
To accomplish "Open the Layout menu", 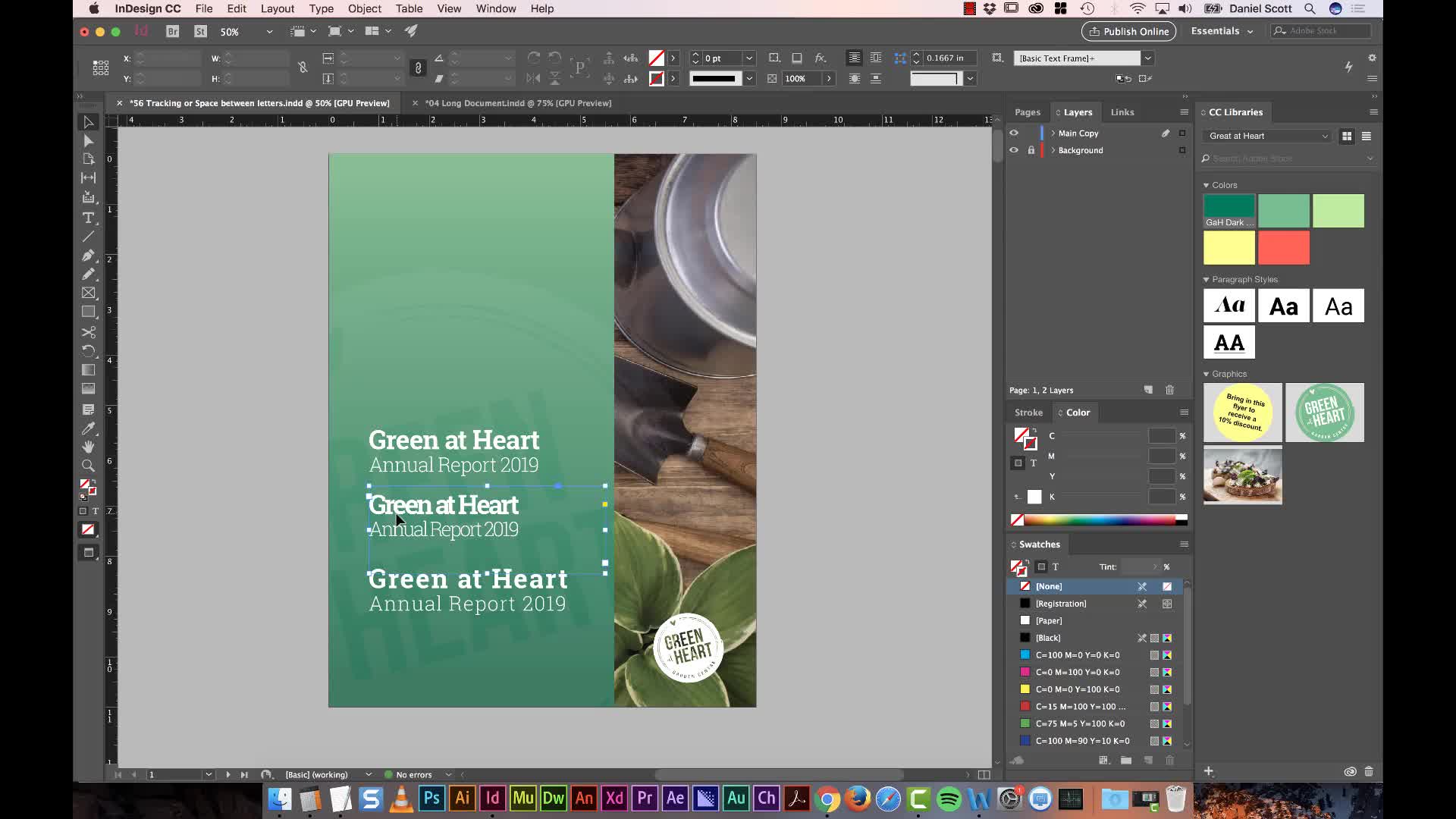I will (x=278, y=8).
